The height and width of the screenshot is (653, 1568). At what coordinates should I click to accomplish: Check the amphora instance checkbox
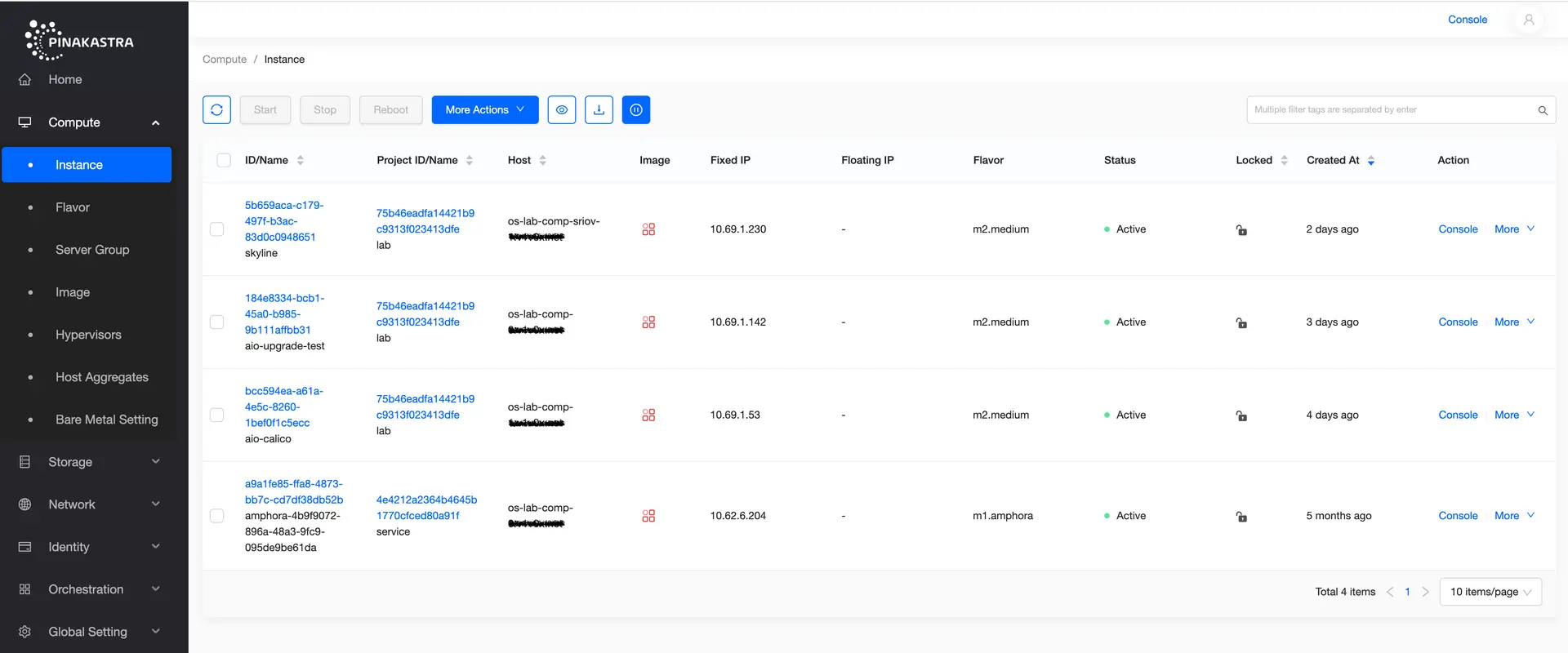point(216,516)
